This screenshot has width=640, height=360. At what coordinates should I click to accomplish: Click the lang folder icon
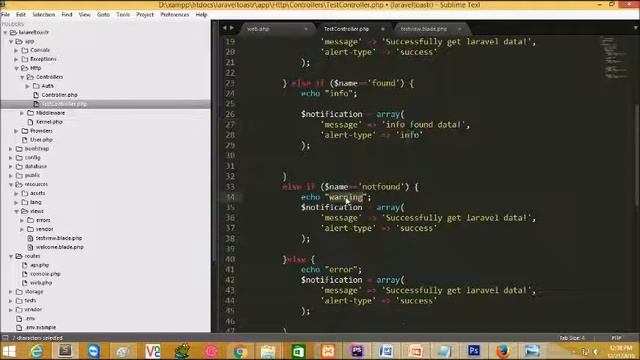point(25,202)
